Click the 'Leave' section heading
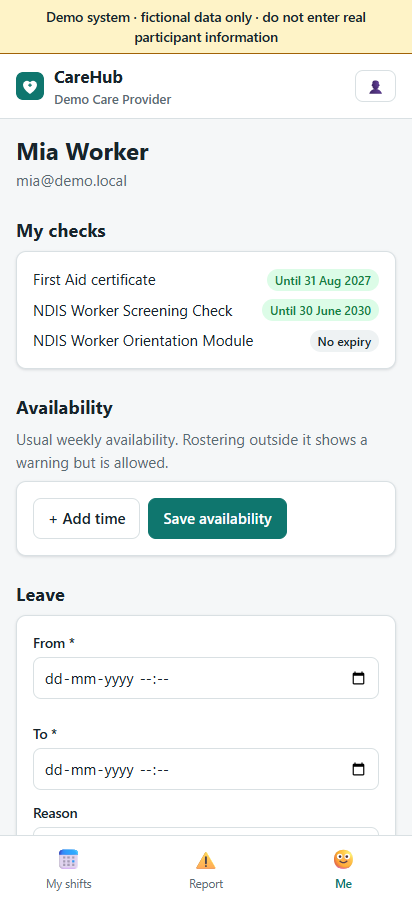 tap(40, 595)
